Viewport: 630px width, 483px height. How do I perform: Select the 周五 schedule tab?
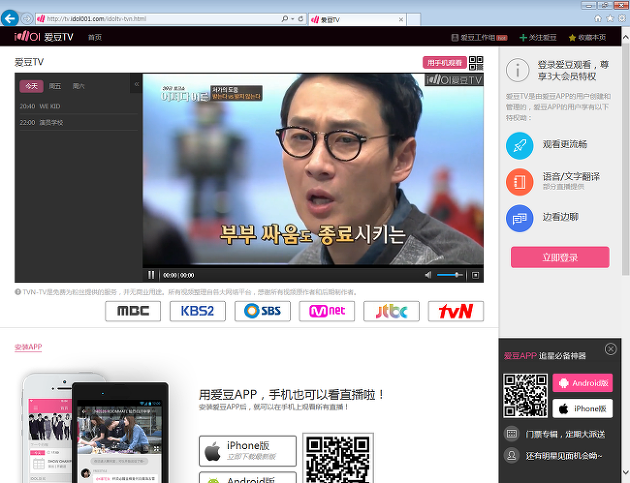[x=55, y=86]
